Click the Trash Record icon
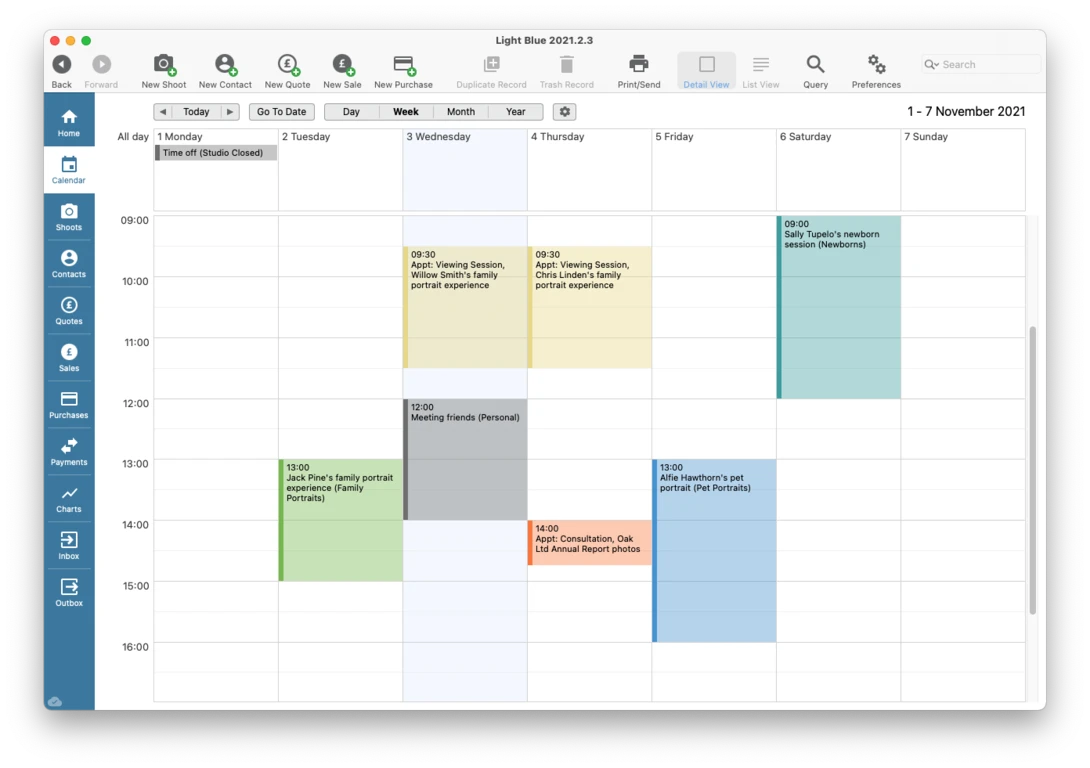This screenshot has height=768, width=1090. (x=567, y=65)
